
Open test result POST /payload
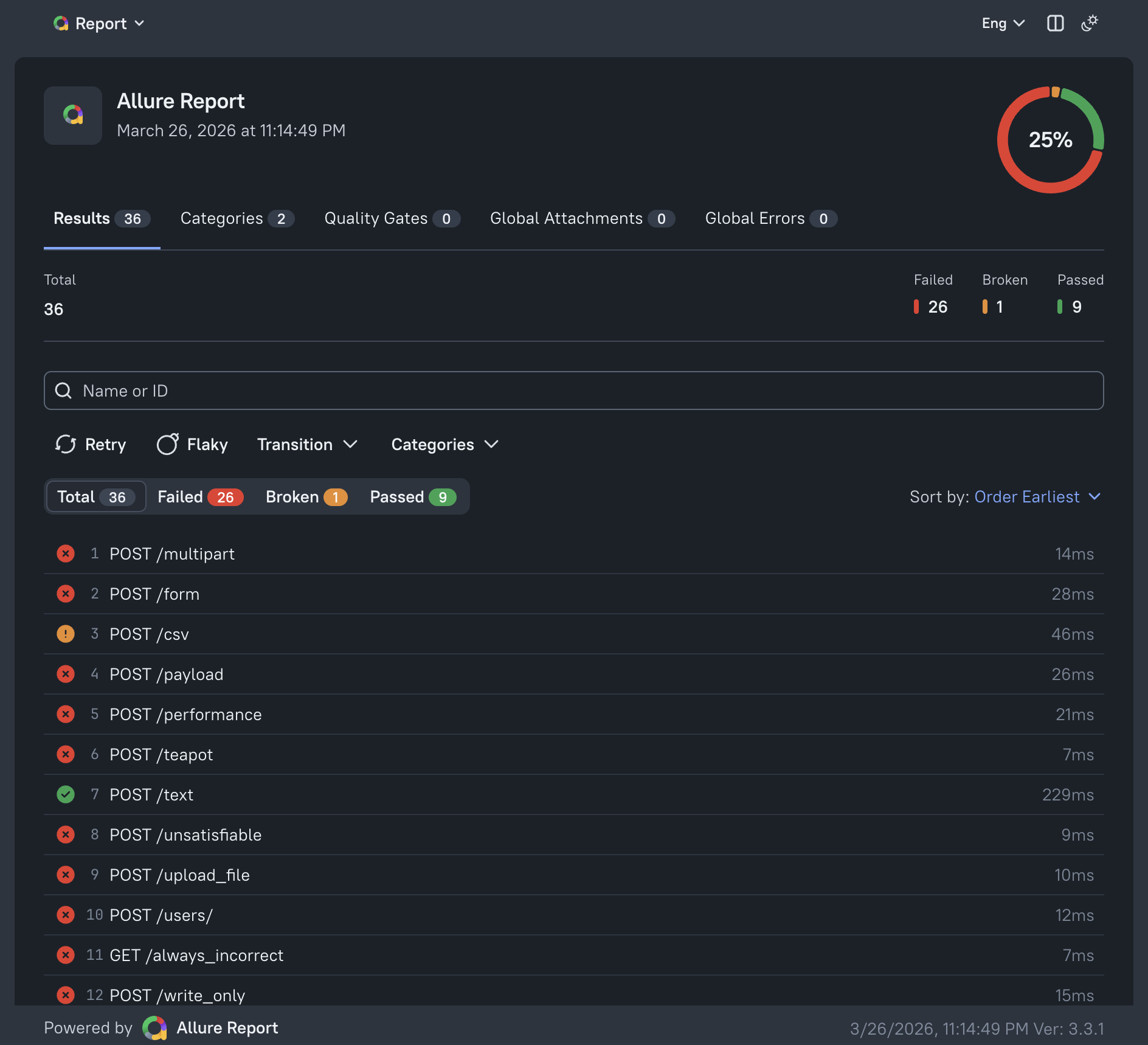(x=574, y=674)
